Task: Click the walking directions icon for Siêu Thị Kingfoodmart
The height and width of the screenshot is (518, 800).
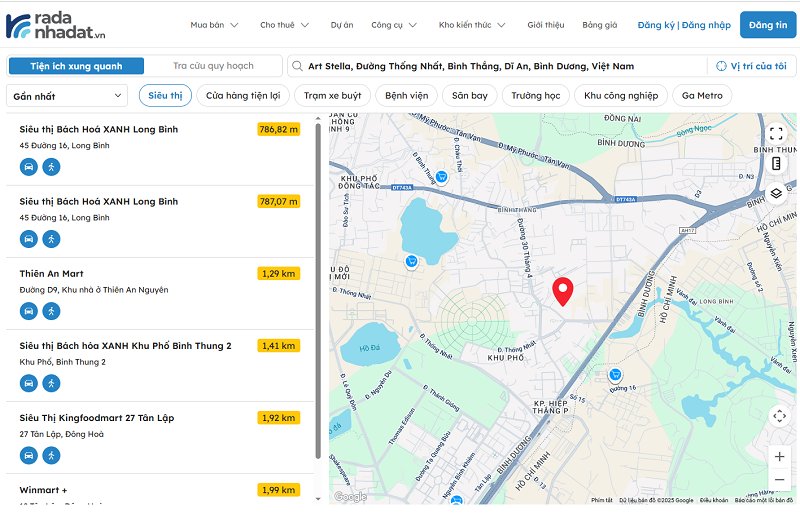Action: coord(51,455)
